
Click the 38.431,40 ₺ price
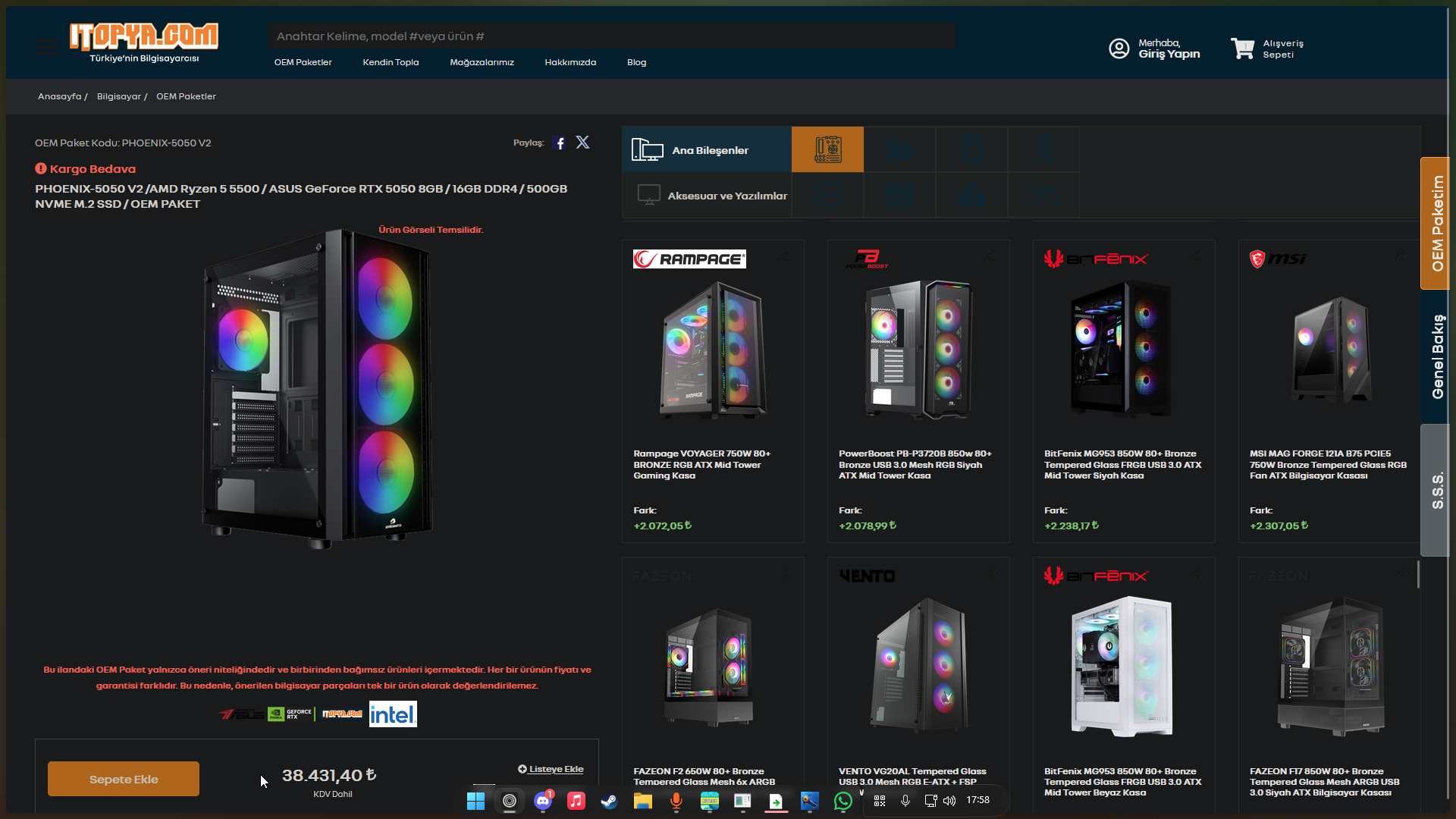(329, 775)
